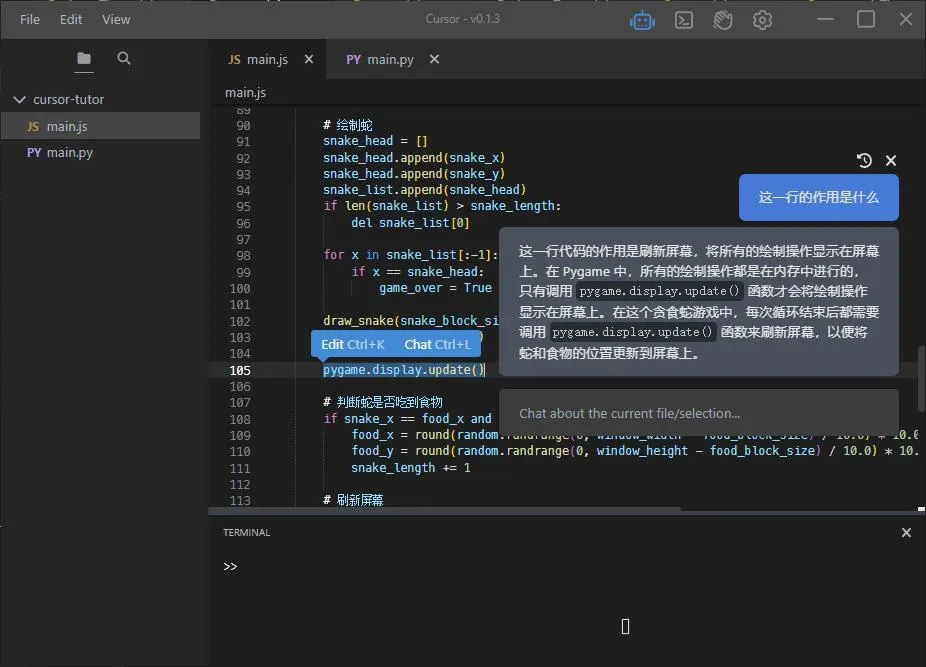The image size is (926, 667).
Task: Close the main.js editor tab
Action: point(309,59)
